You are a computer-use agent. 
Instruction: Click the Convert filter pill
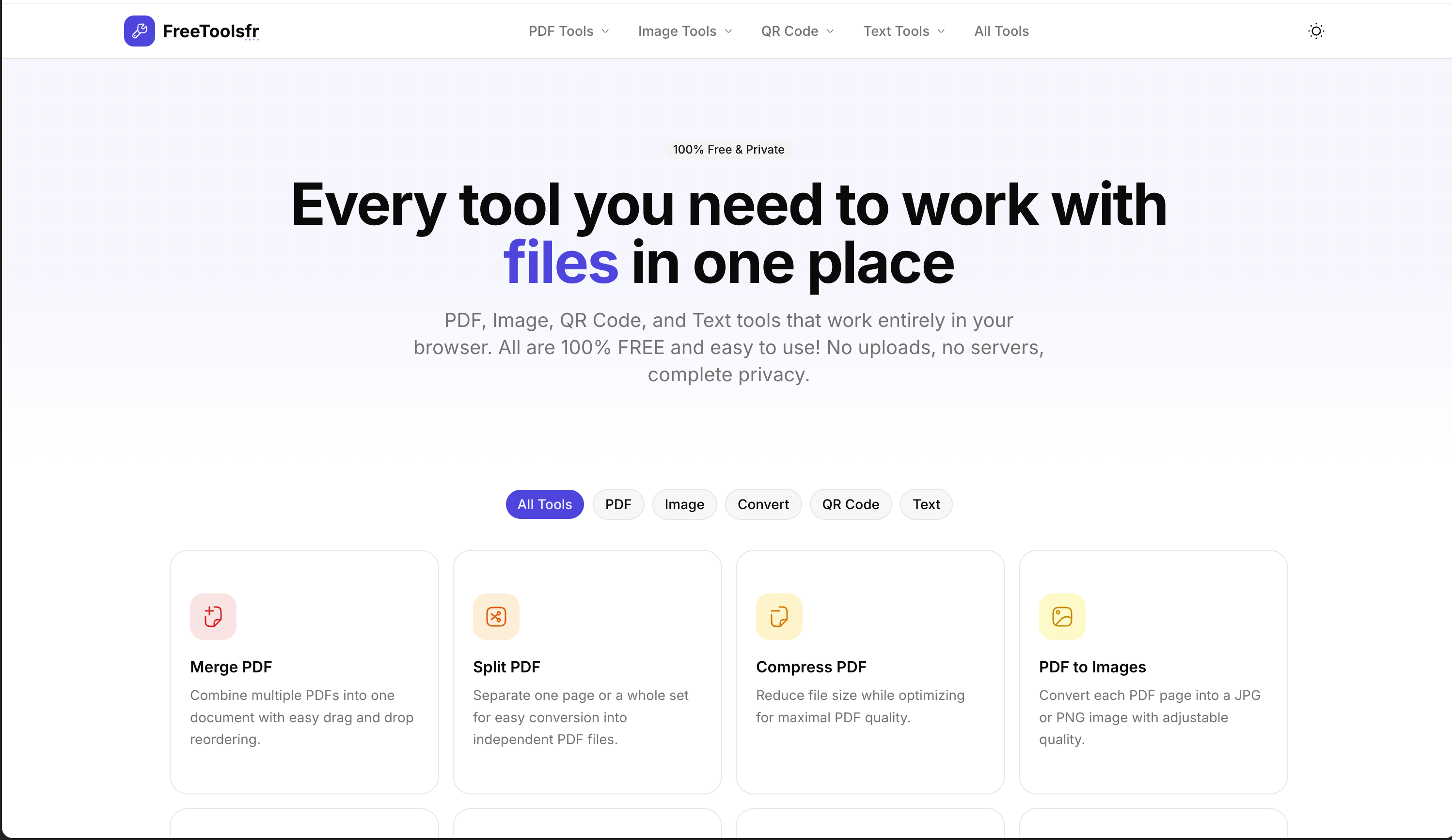coord(763,504)
